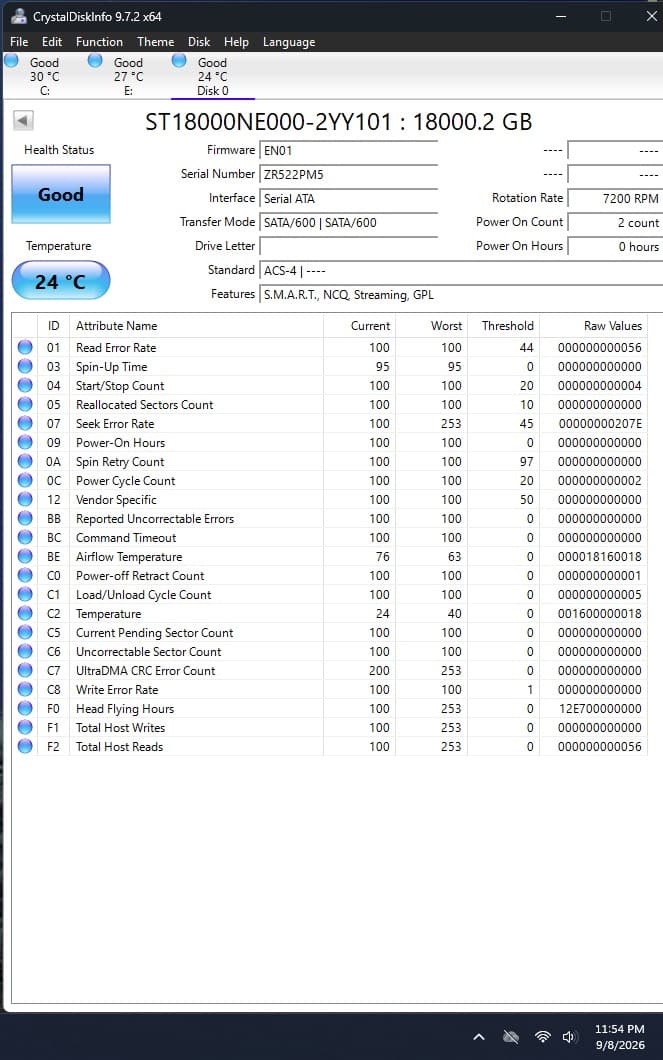The image size is (663, 1060).
Task: Click raw value 12E700000000
Action: [600, 709]
